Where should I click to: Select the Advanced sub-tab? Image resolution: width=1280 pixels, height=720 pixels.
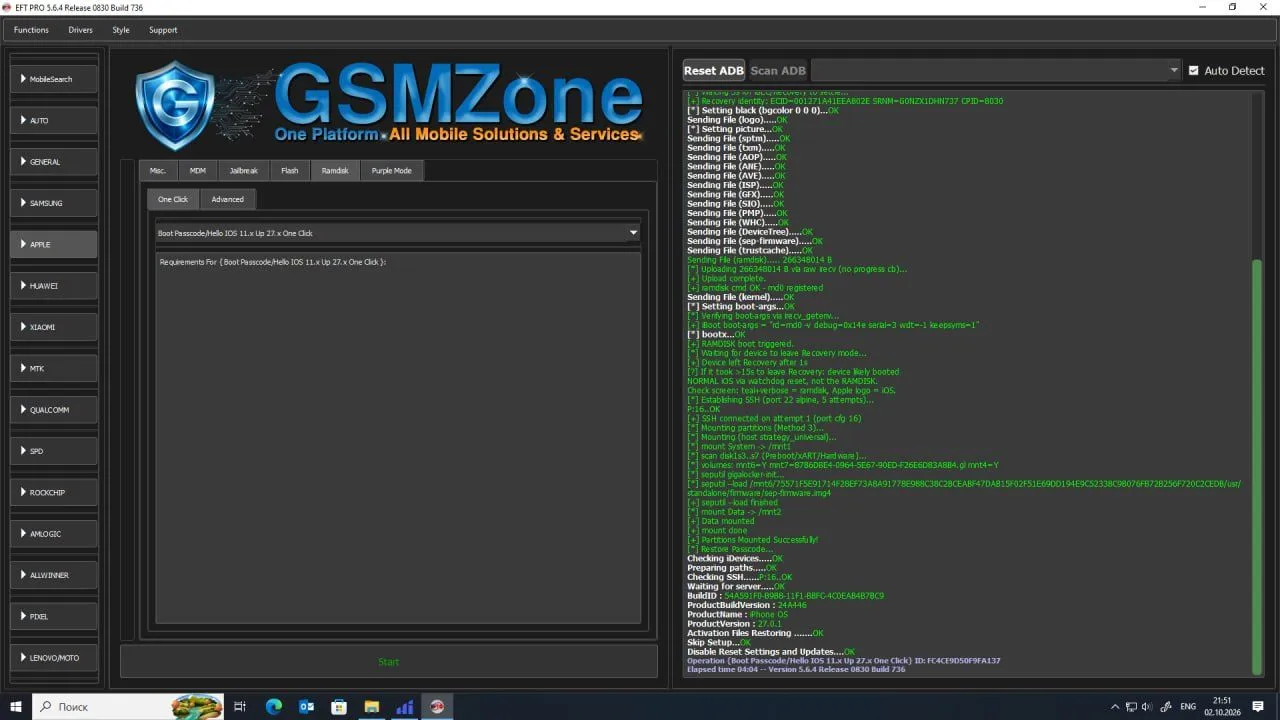[227, 199]
